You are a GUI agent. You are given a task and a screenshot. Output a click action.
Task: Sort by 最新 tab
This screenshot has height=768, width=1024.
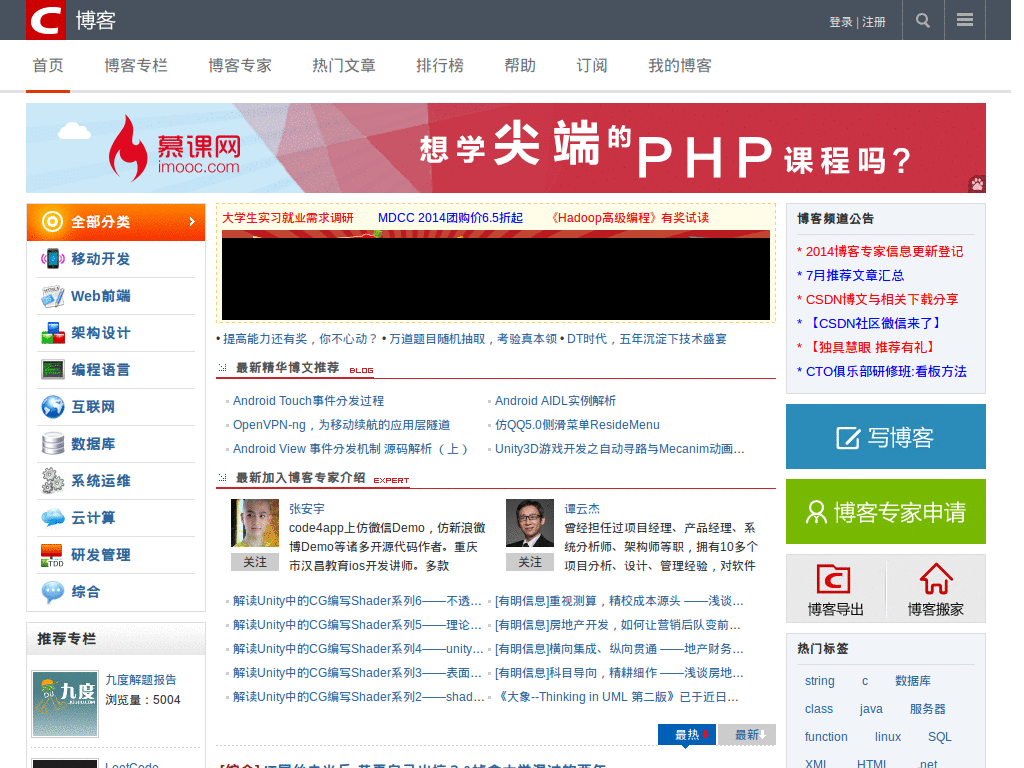746,735
